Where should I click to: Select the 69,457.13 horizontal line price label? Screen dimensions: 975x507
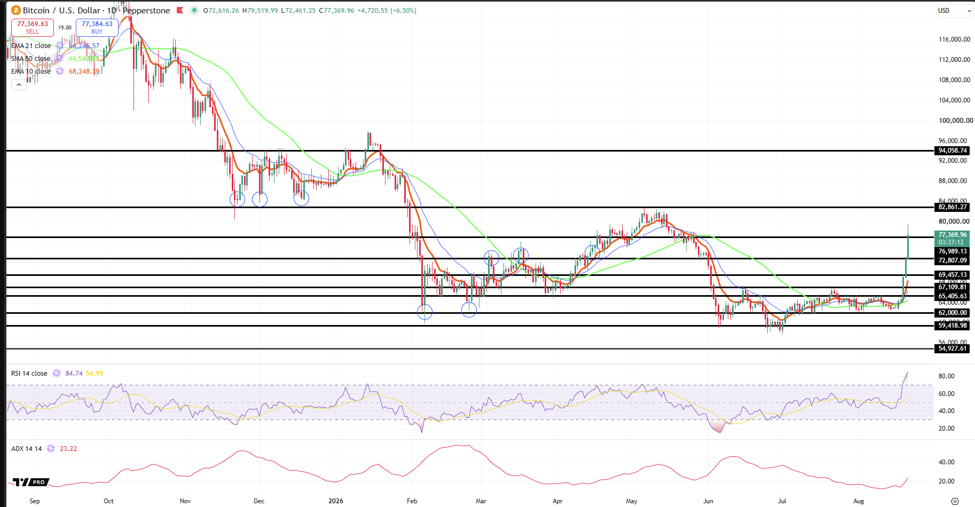(x=952, y=274)
